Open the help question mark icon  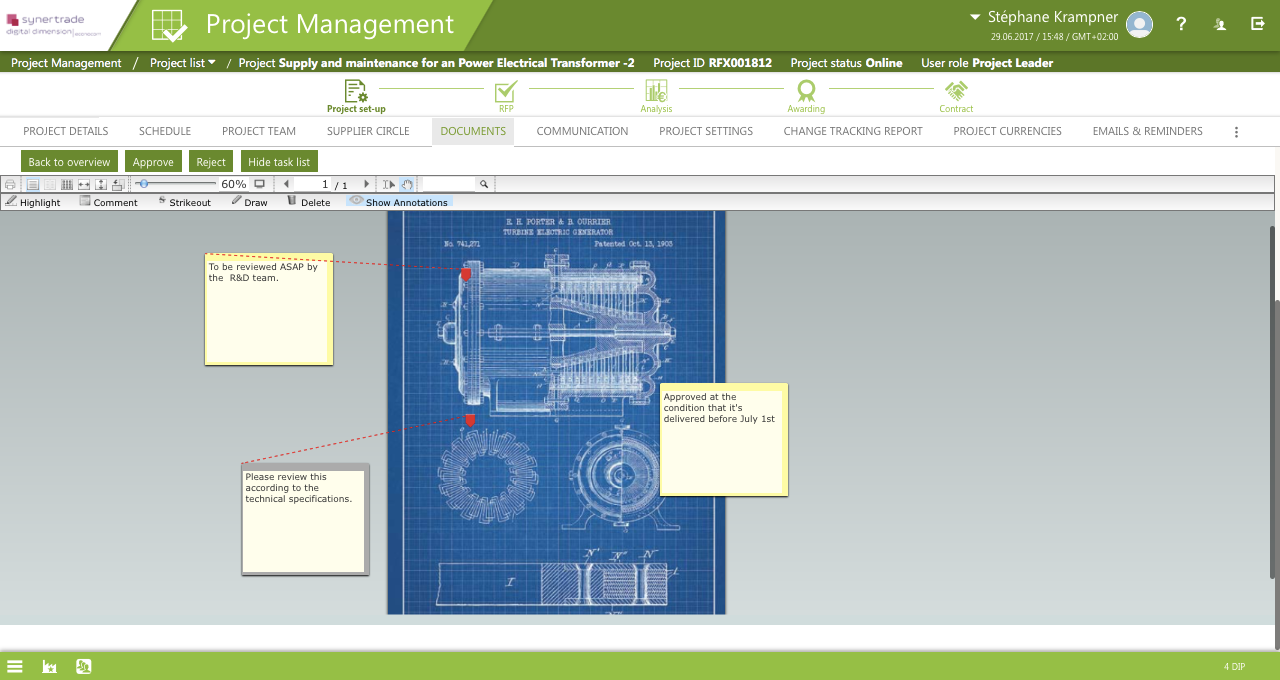[x=1181, y=25]
